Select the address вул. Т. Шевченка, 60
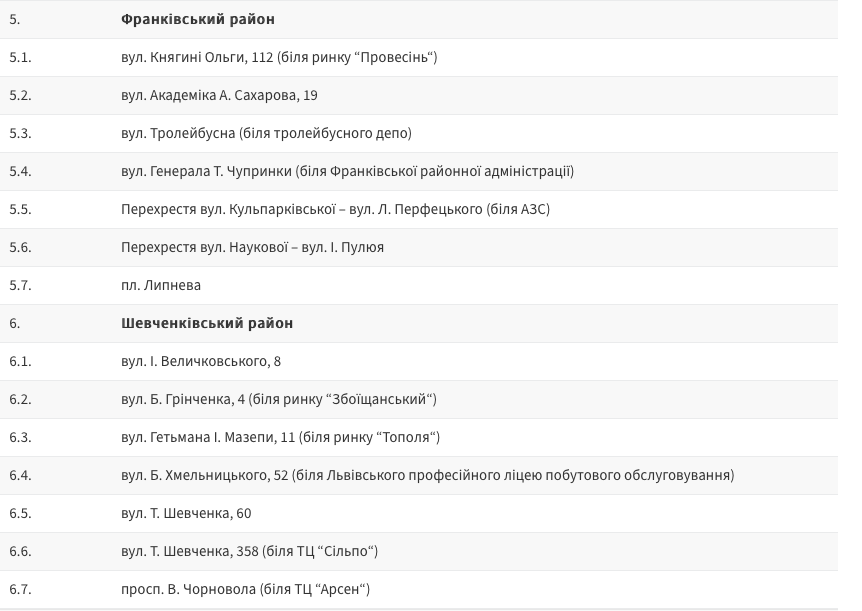Screen dimensions: 862x611 pyautogui.click(x=185, y=513)
